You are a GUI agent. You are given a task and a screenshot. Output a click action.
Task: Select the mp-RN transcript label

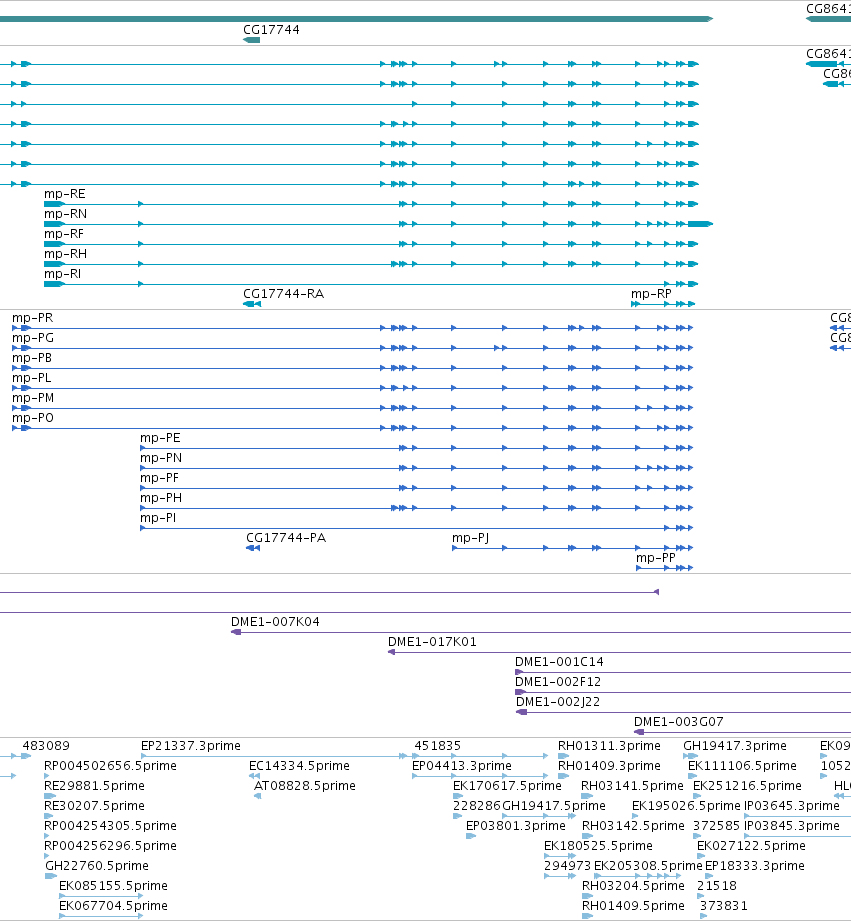tap(65, 214)
